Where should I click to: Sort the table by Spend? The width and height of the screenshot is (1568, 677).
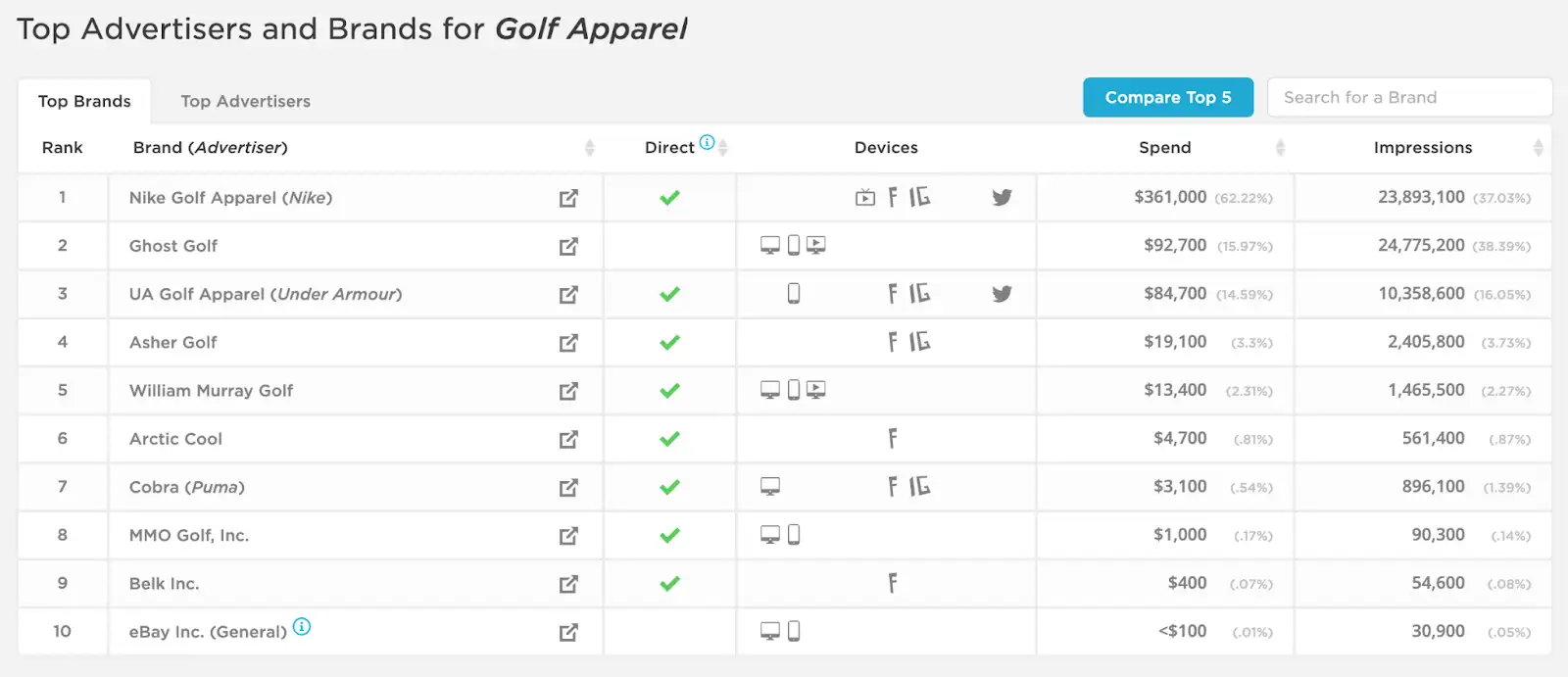[x=1280, y=147]
